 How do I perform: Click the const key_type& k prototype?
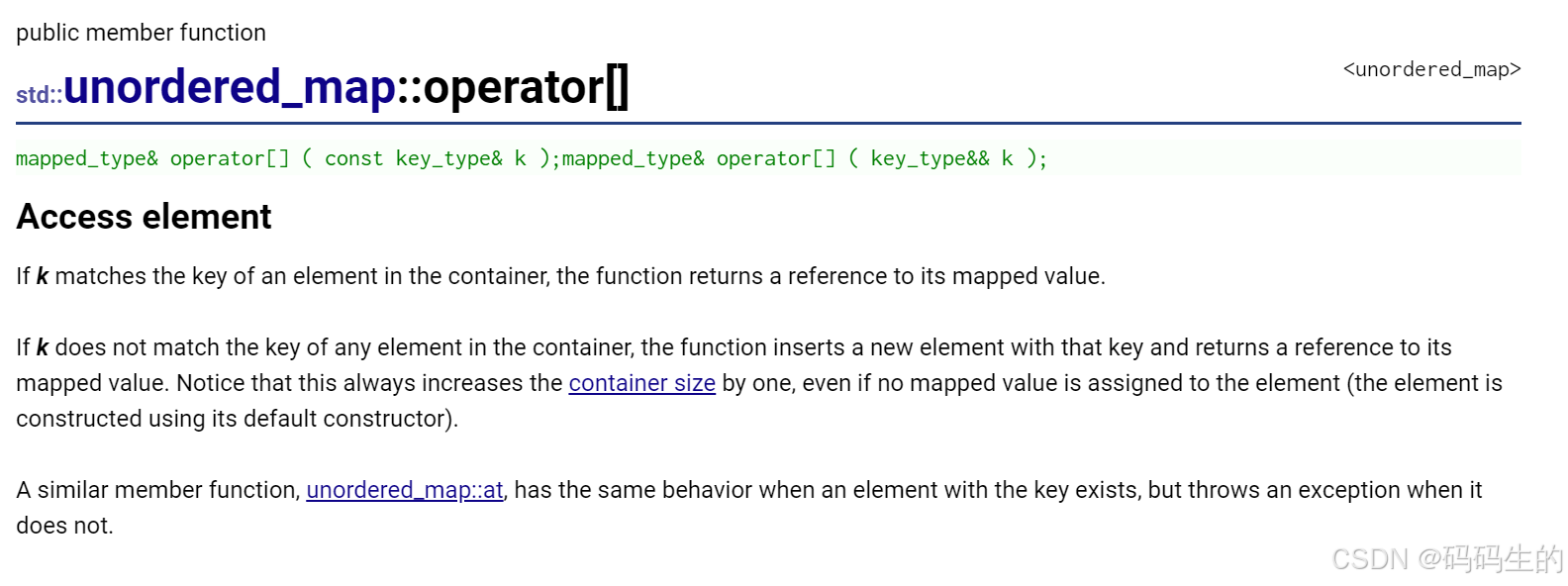[288, 158]
